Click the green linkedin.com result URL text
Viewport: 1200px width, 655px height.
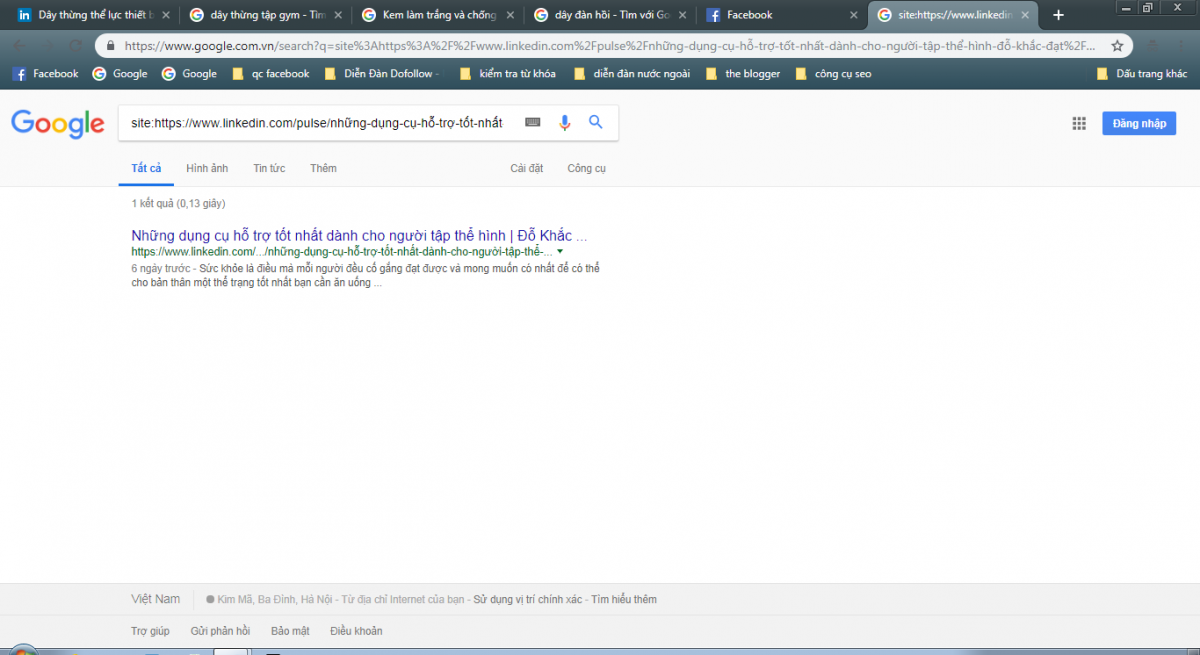pyautogui.click(x=341, y=252)
